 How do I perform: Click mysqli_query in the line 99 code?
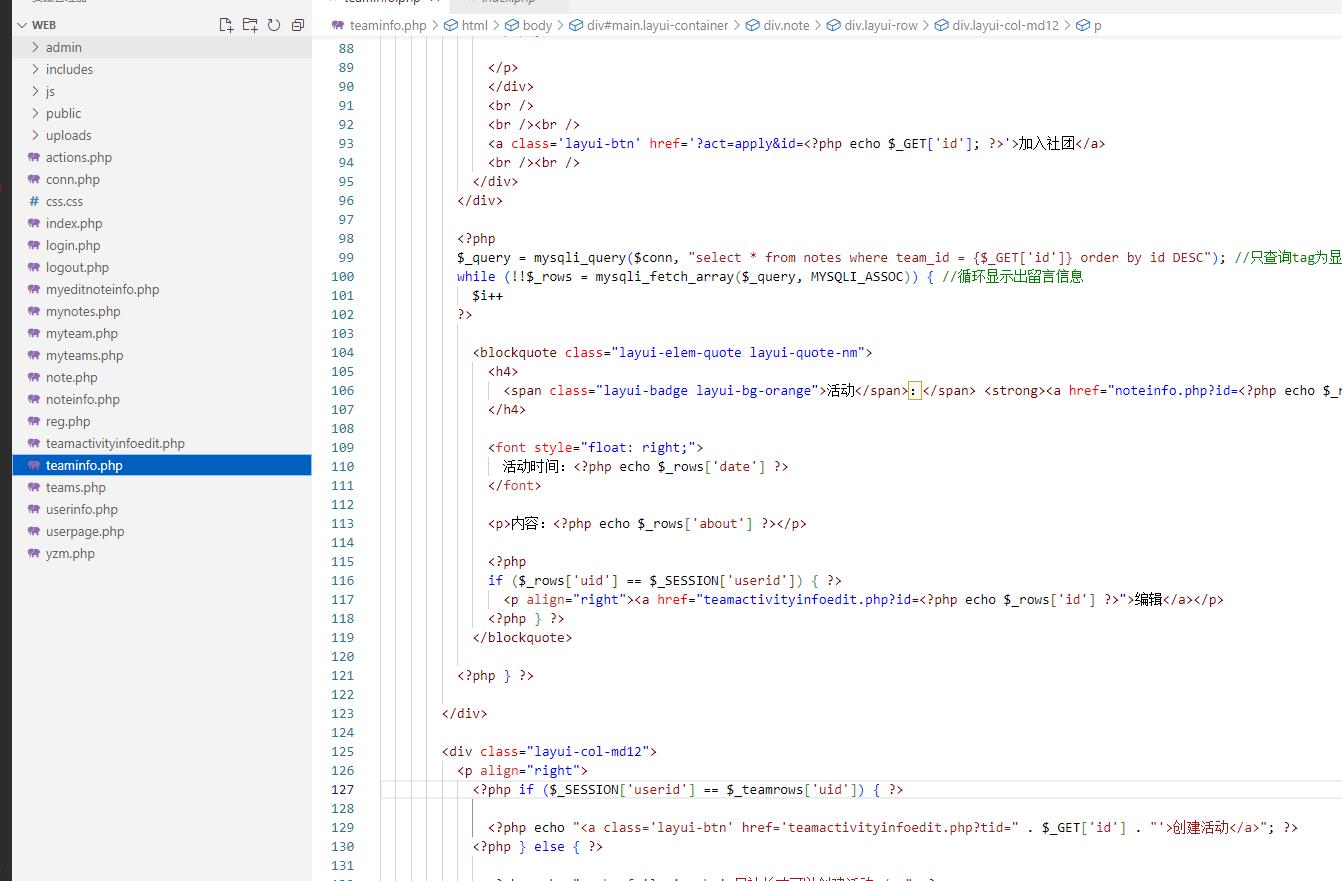pyautogui.click(x=579, y=257)
